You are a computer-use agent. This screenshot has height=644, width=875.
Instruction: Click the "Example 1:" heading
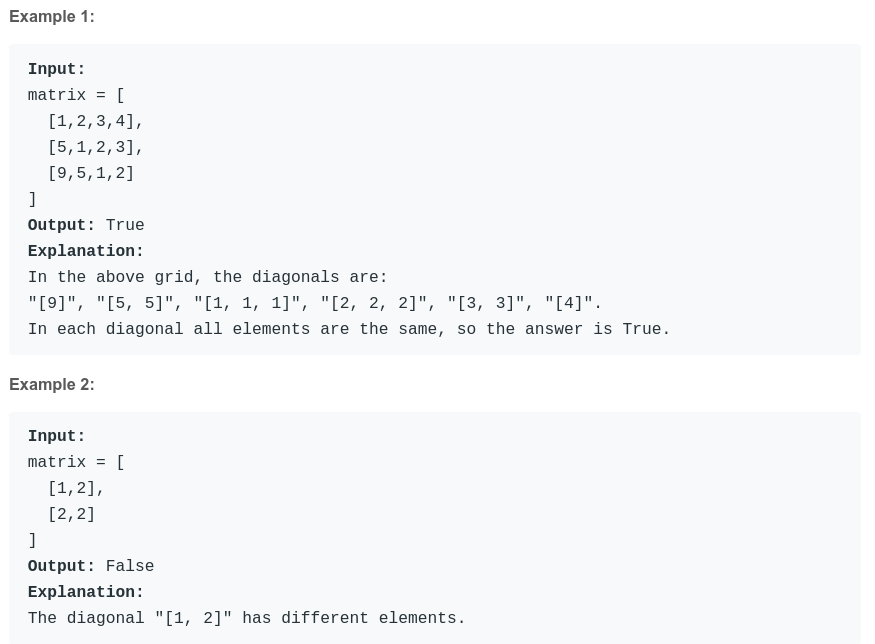click(x=52, y=17)
